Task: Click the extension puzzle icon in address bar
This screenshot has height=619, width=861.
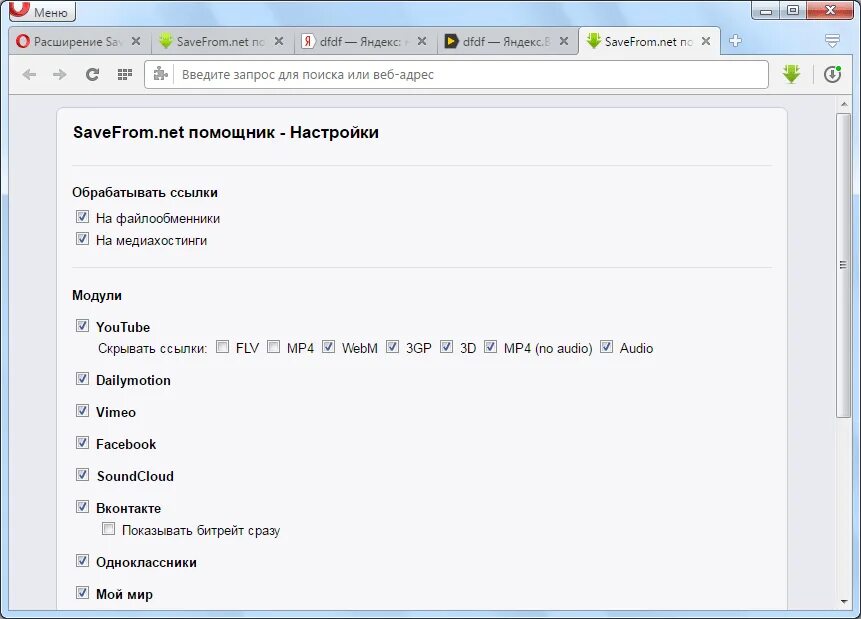Action: point(160,74)
